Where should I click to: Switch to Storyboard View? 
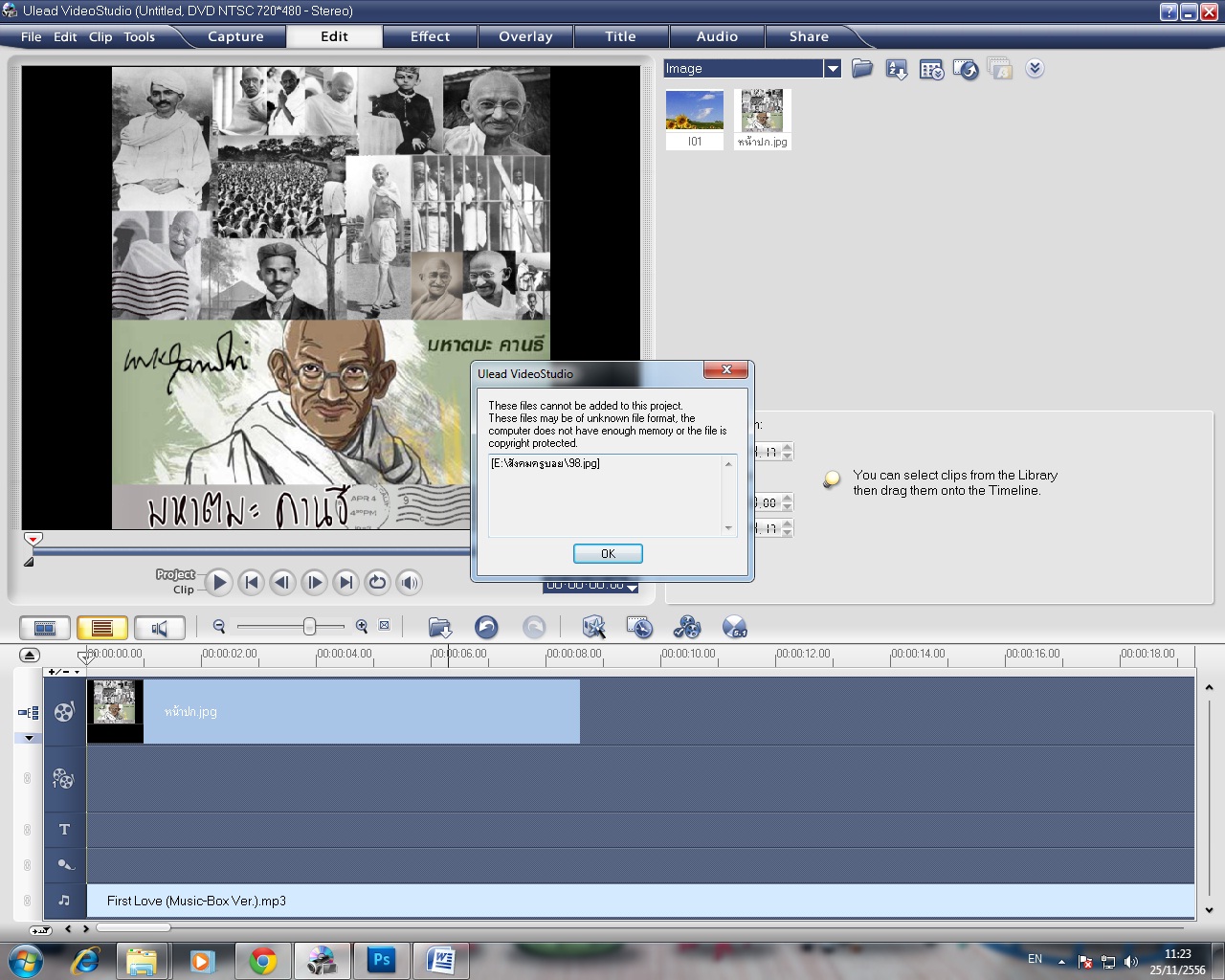pyautogui.click(x=45, y=628)
